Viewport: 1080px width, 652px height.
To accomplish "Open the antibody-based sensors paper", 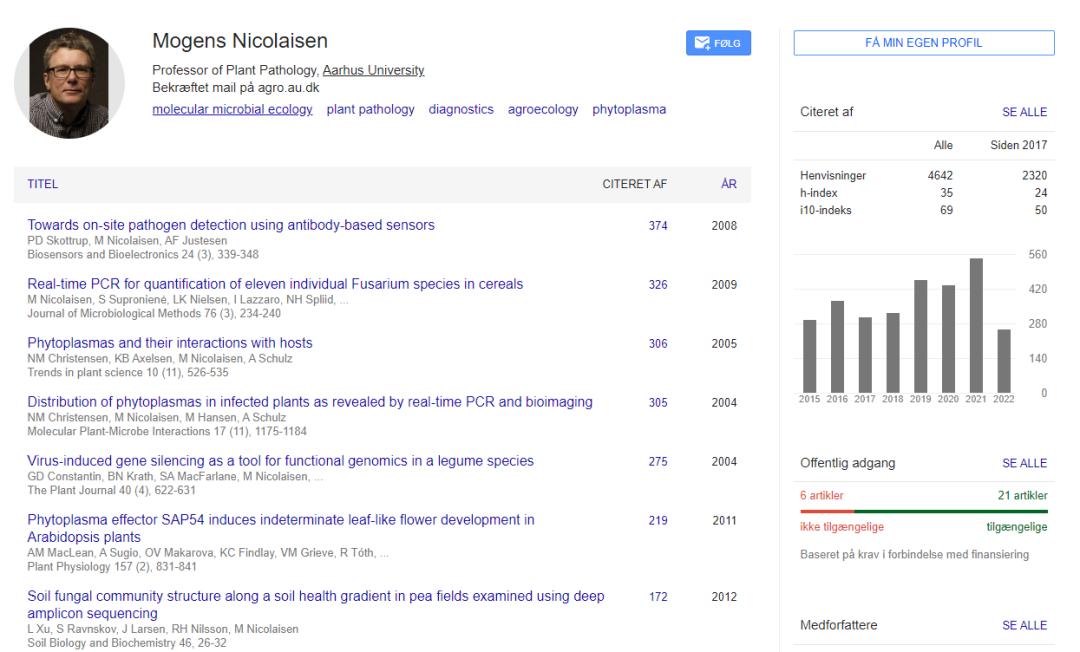I will [x=231, y=226].
